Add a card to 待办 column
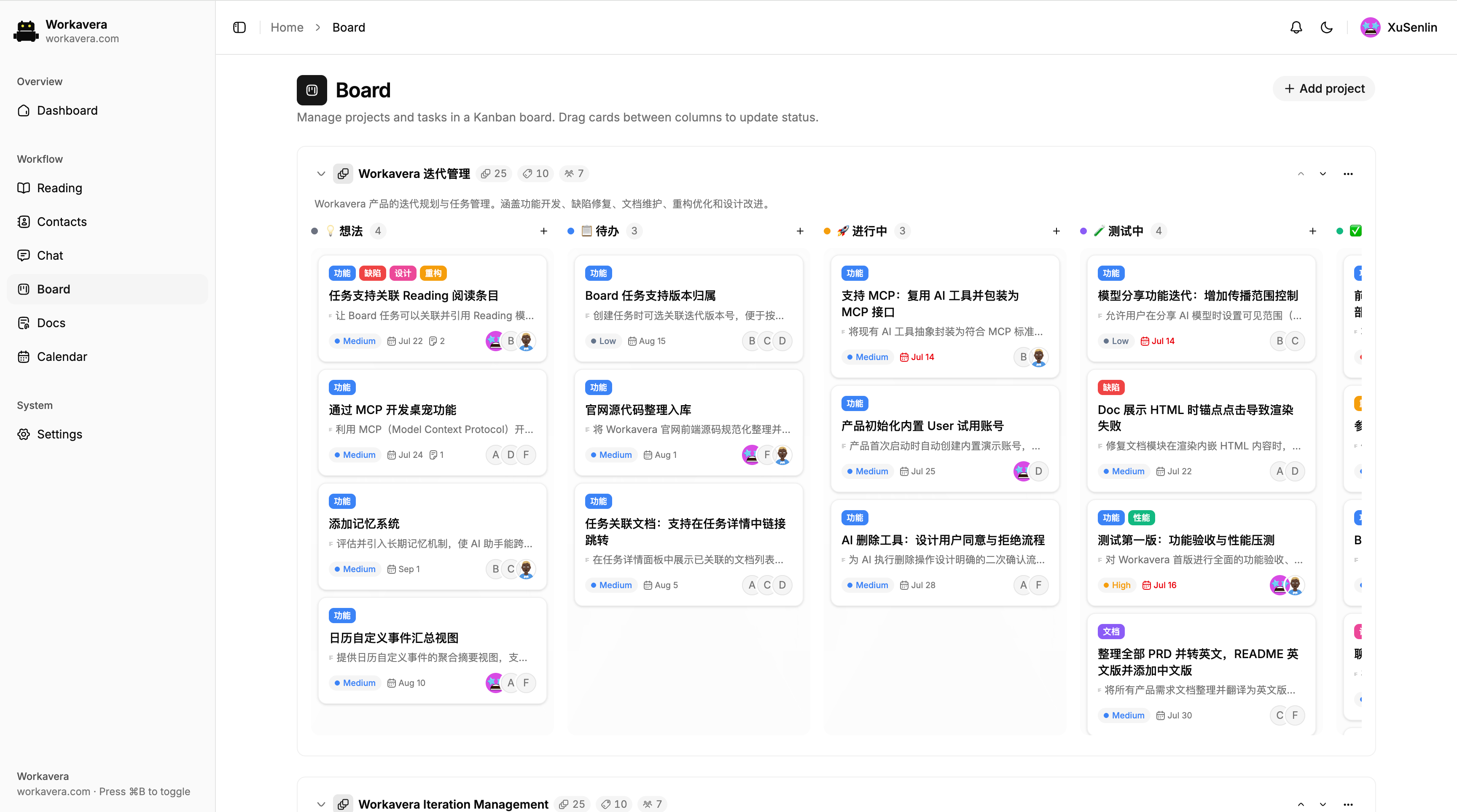The height and width of the screenshot is (812, 1457). tap(800, 231)
